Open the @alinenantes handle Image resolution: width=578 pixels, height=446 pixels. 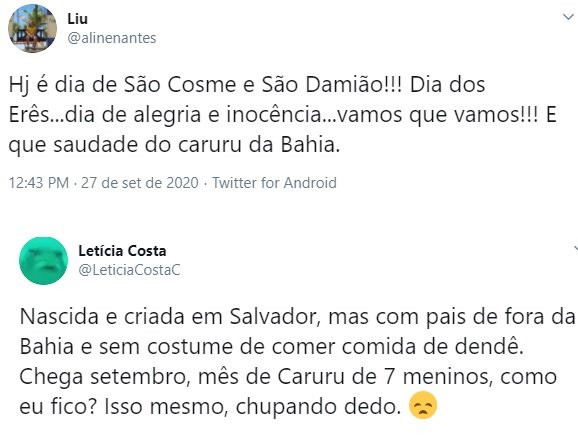pos(112,38)
